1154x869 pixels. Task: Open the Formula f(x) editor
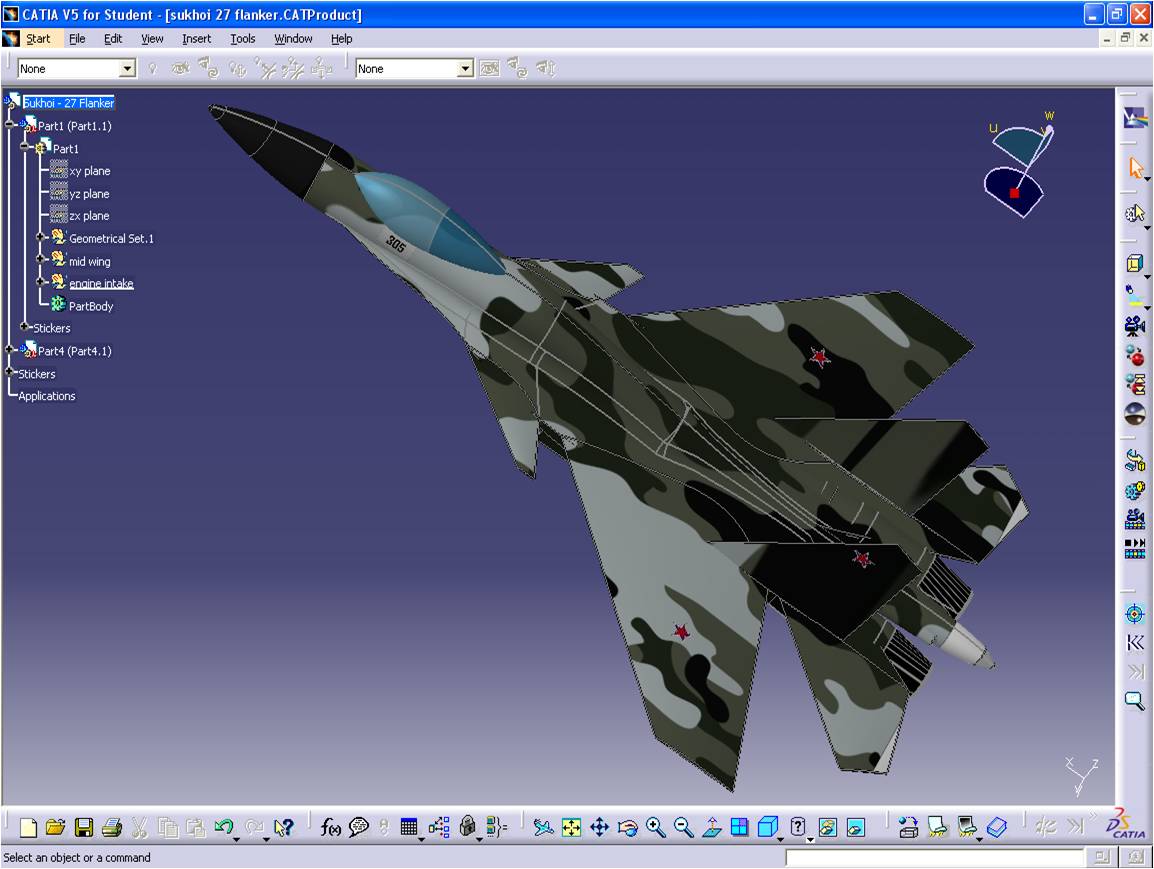coord(330,827)
